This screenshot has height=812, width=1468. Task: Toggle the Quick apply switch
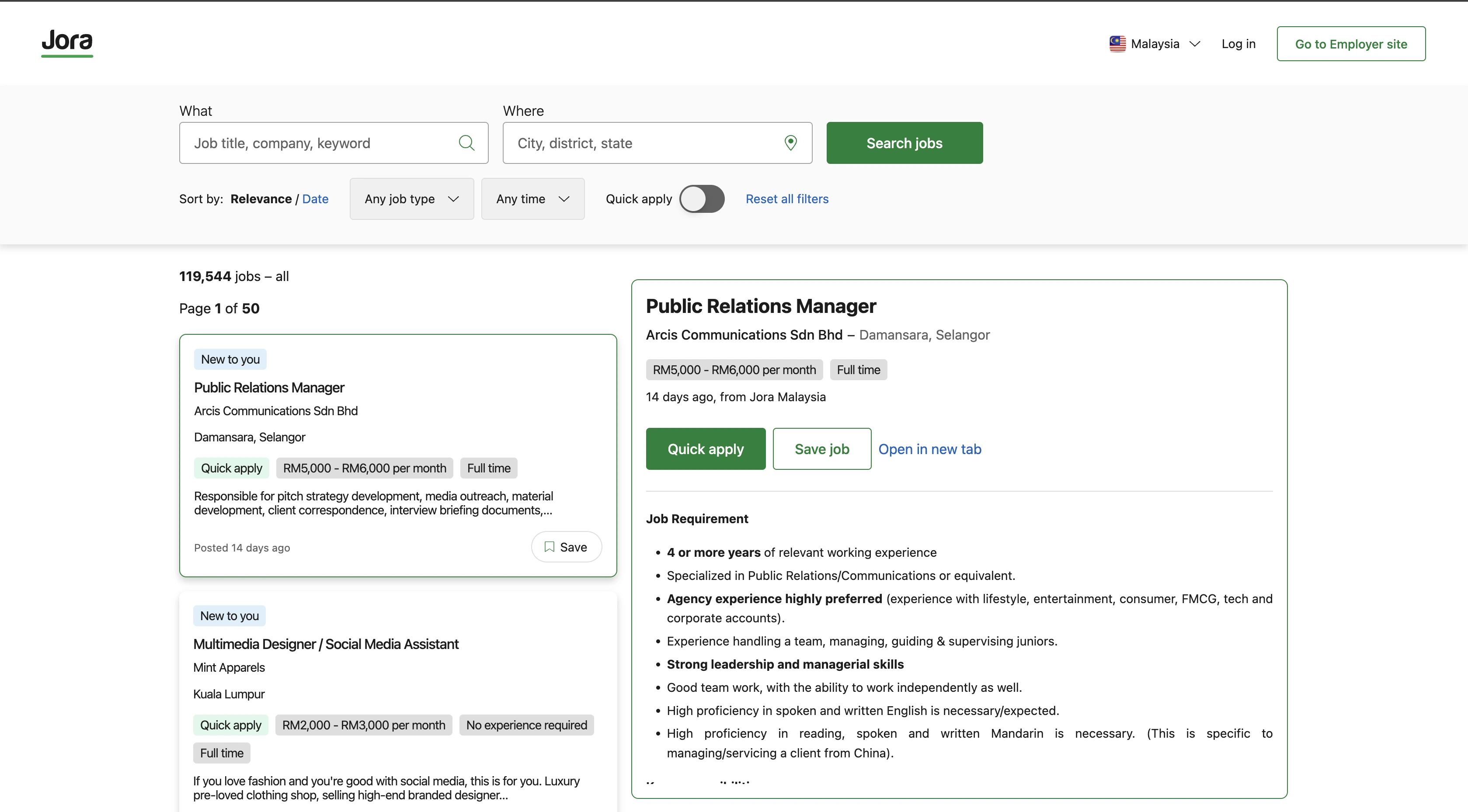click(702, 199)
